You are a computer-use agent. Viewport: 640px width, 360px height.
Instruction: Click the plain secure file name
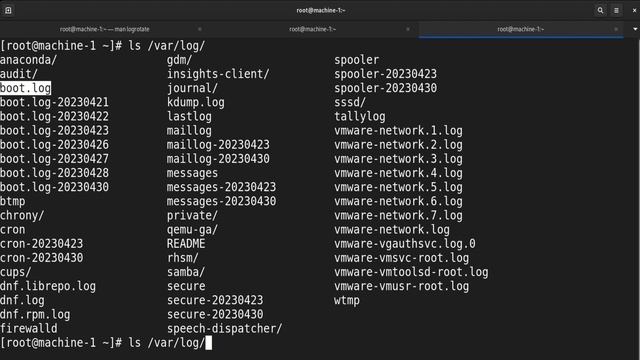tap(186, 286)
